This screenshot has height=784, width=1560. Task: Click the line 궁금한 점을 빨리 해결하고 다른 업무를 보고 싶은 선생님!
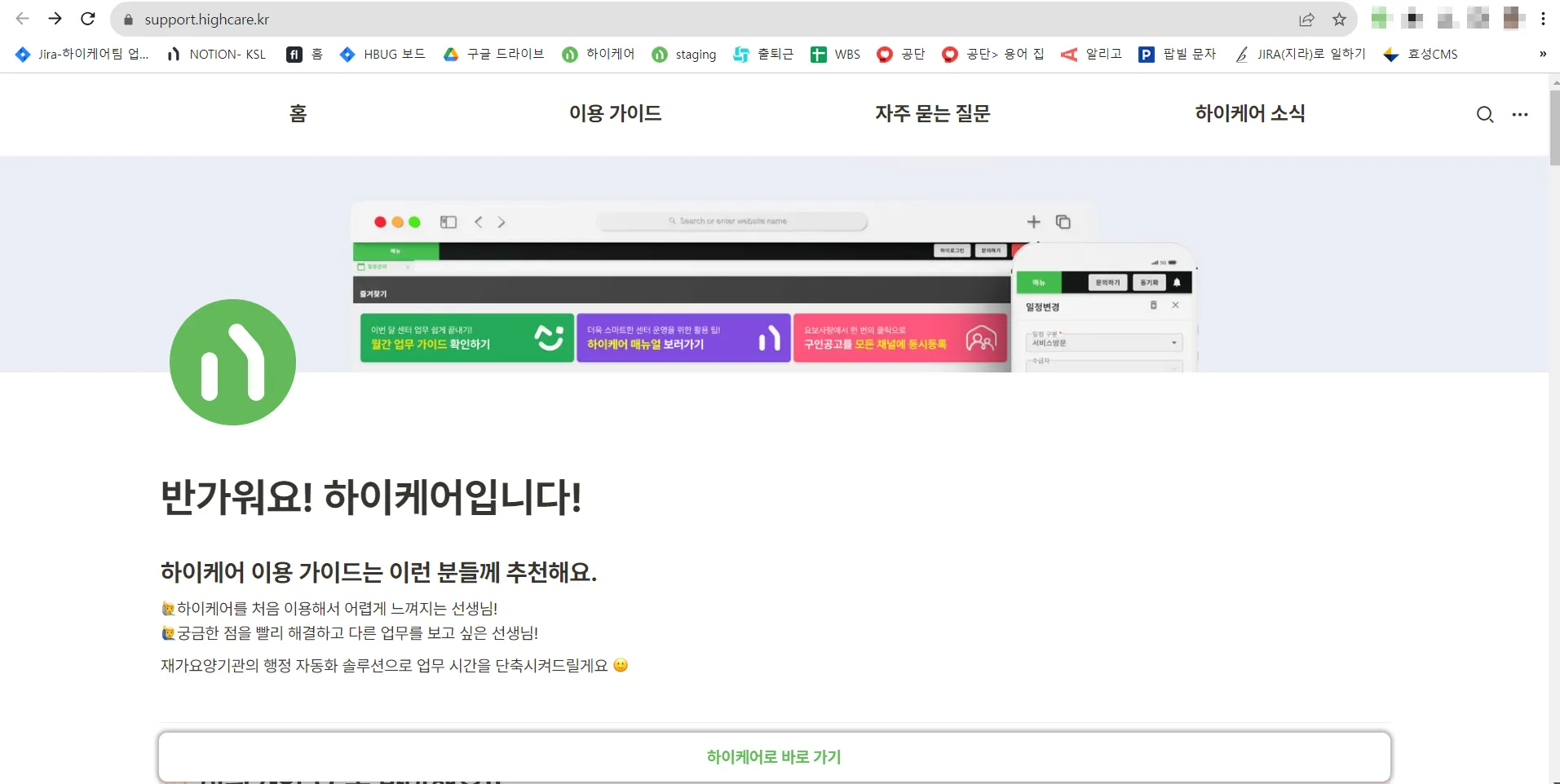[350, 633]
